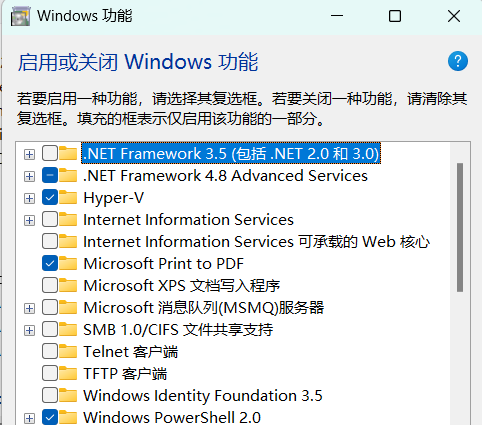Click folder icon beside SMB 1.0/CIFS 文件共享支持
Image resolution: width=482 pixels, height=425 pixels.
(x=68, y=329)
